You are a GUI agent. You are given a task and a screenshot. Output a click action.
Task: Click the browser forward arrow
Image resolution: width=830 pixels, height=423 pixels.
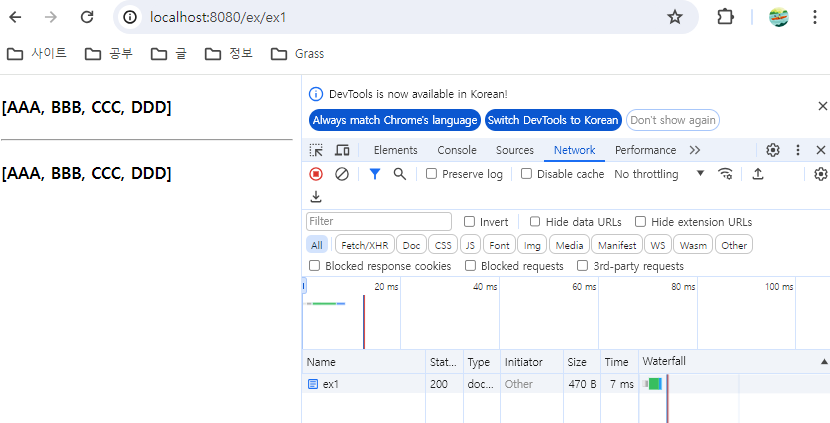pos(51,17)
